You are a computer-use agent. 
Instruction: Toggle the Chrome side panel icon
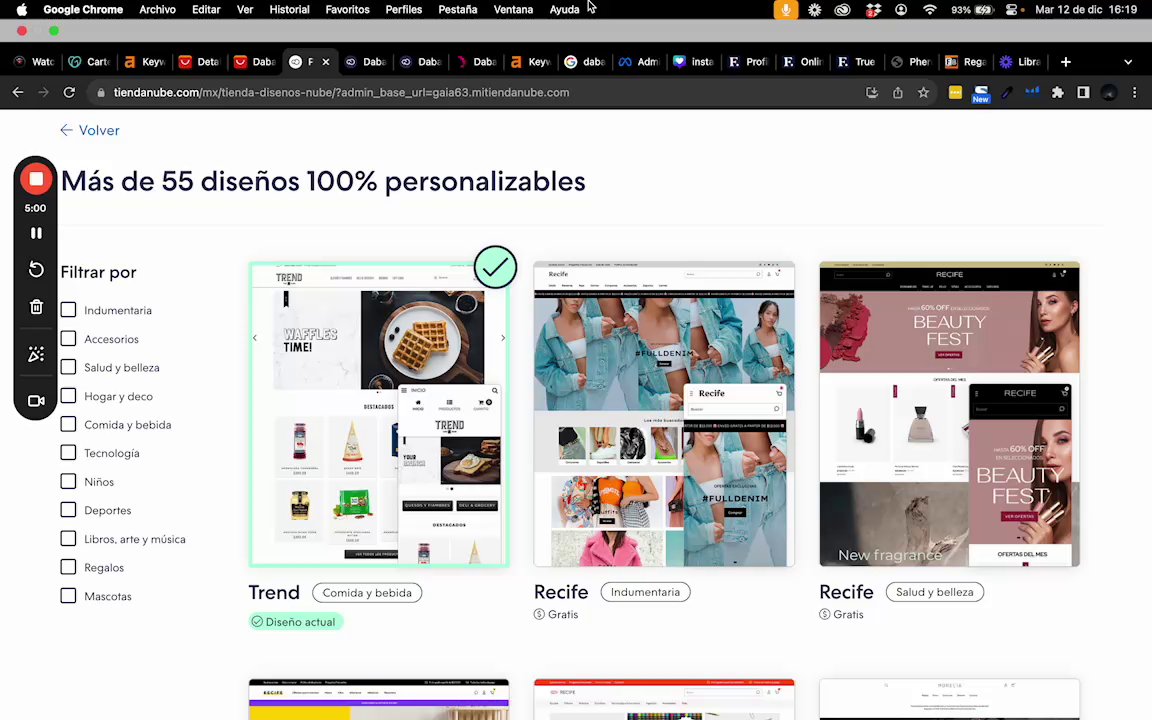click(1084, 93)
